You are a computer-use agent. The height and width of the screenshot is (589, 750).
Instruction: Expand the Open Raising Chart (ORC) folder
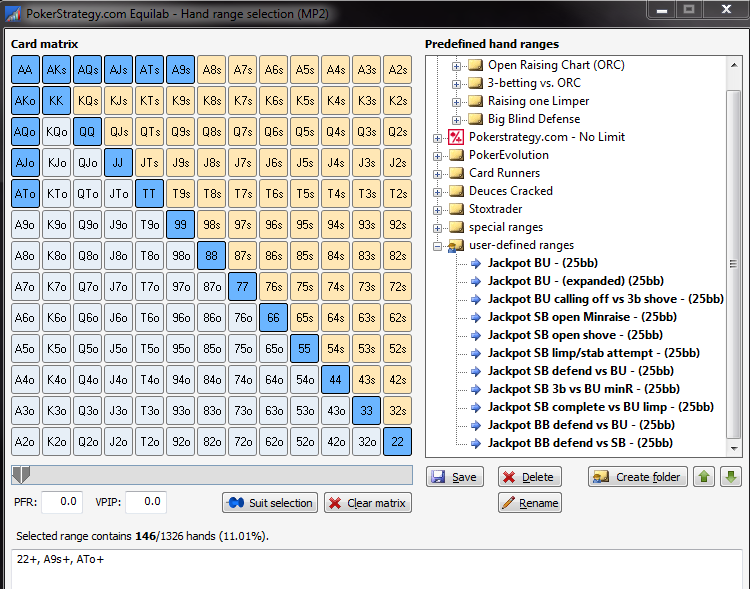point(456,66)
